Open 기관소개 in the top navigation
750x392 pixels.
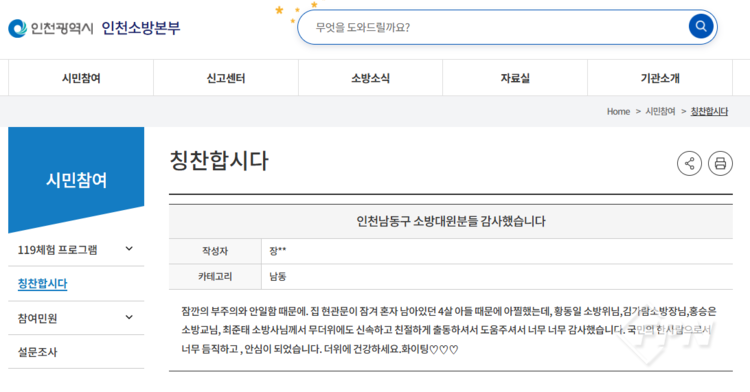click(x=660, y=78)
